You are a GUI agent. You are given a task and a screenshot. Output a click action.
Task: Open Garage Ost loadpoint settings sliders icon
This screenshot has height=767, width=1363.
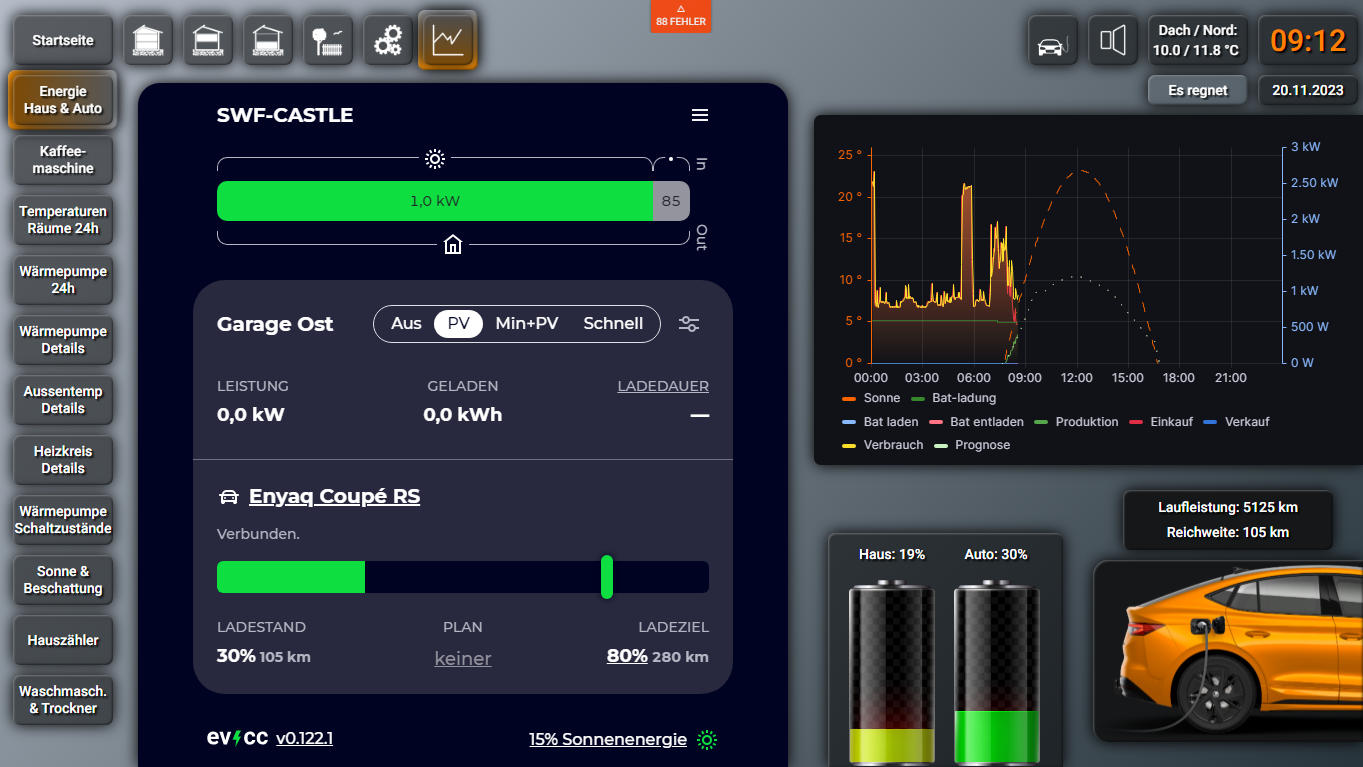[689, 324]
